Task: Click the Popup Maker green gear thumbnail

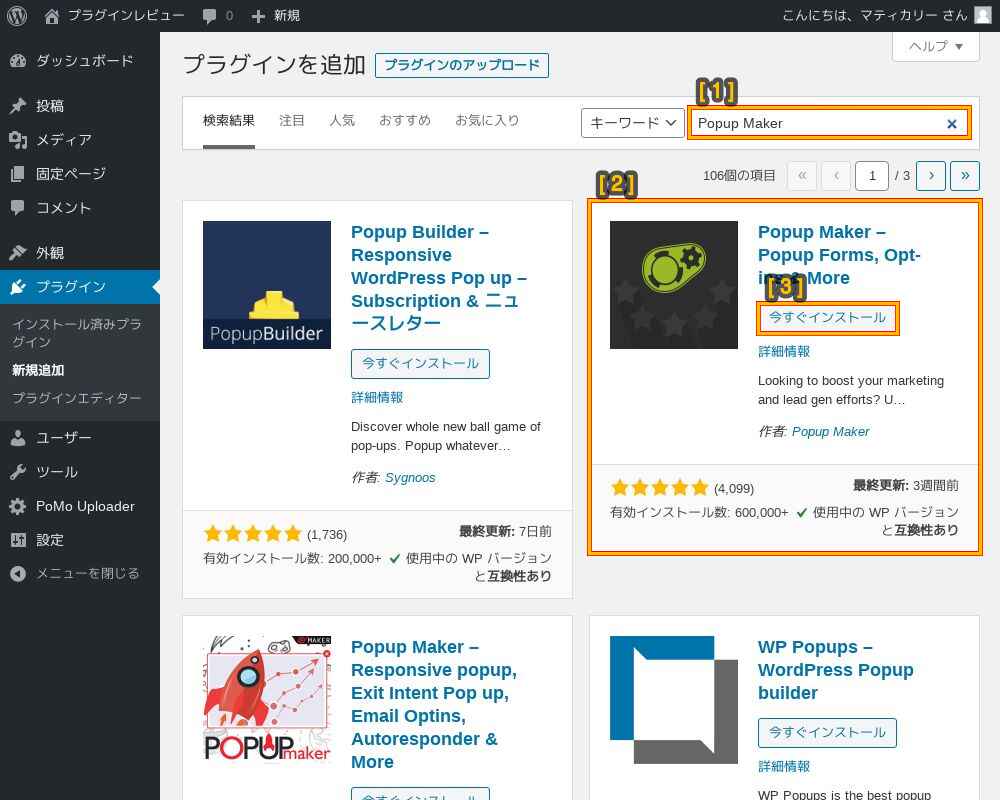Action: click(673, 285)
